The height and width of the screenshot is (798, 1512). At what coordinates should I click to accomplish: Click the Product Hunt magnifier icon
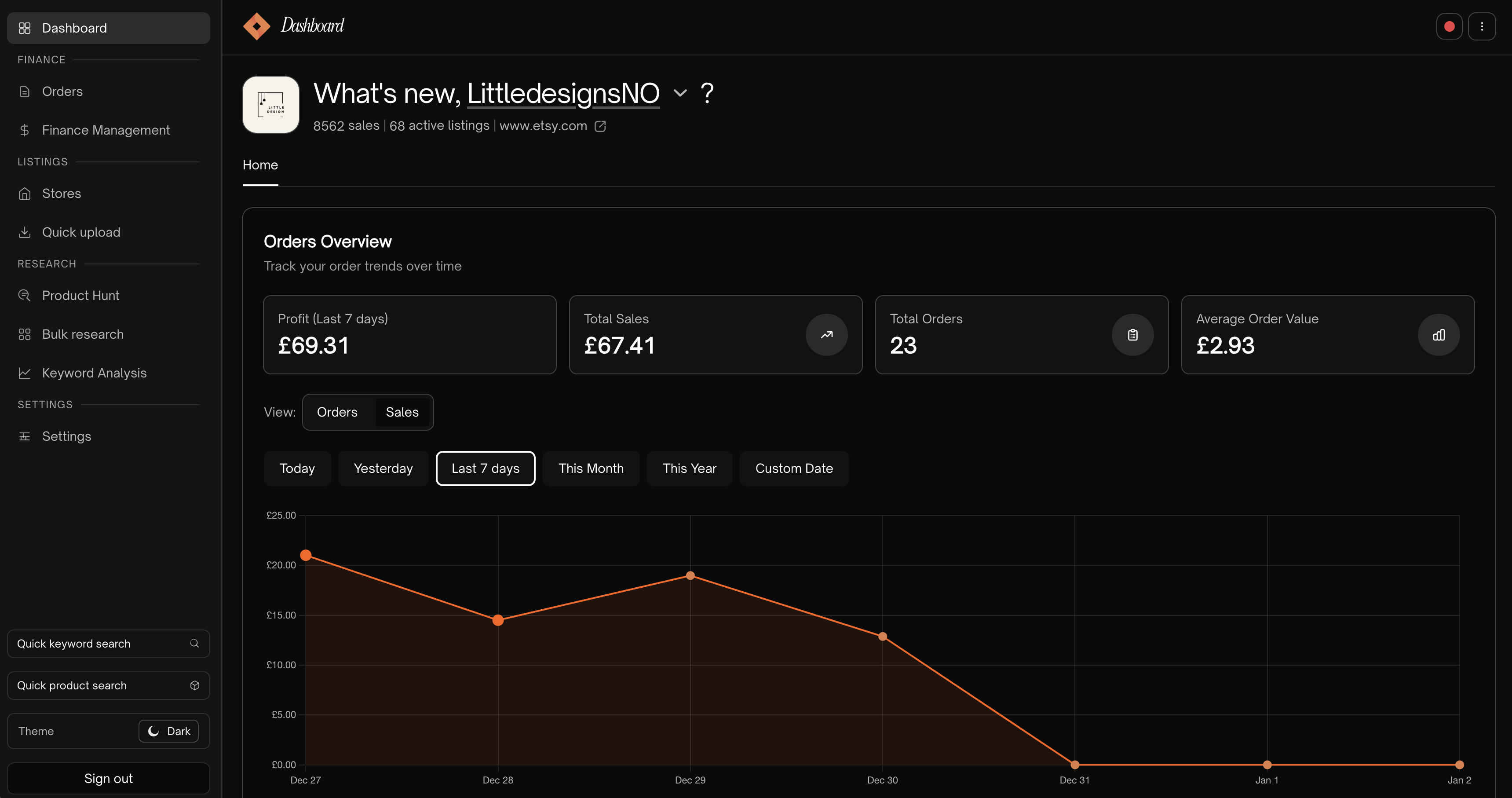pyautogui.click(x=25, y=295)
